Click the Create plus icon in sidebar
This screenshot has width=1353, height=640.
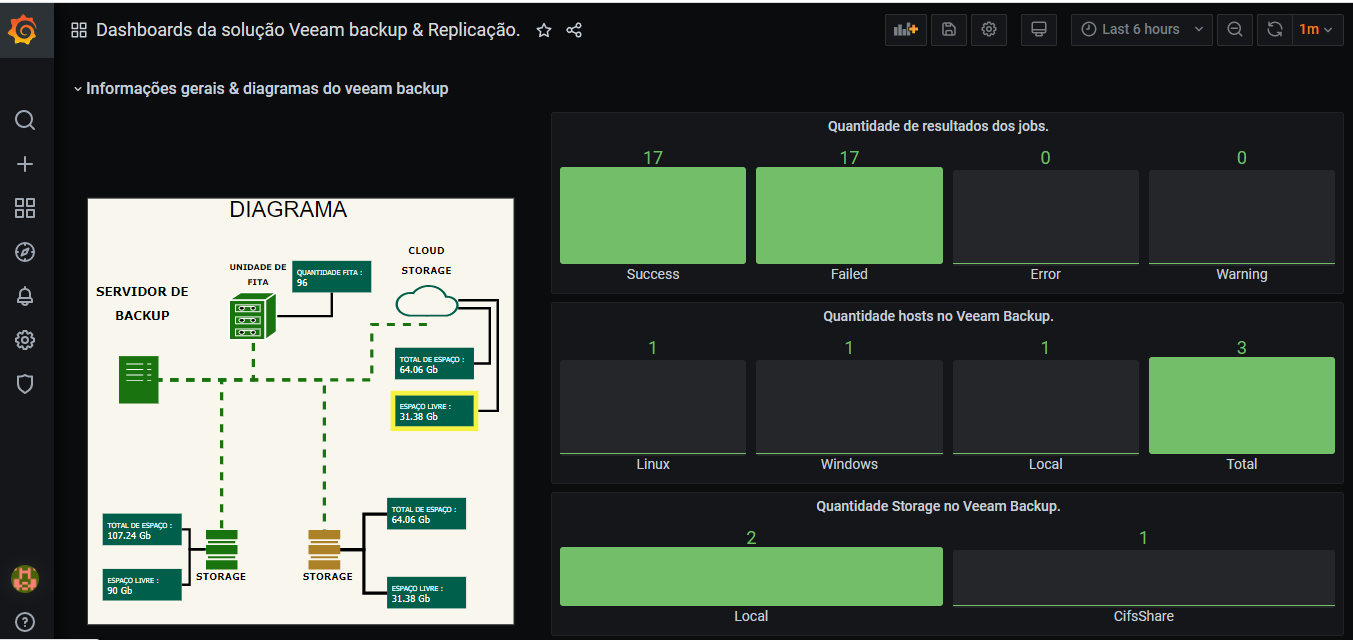[25, 165]
